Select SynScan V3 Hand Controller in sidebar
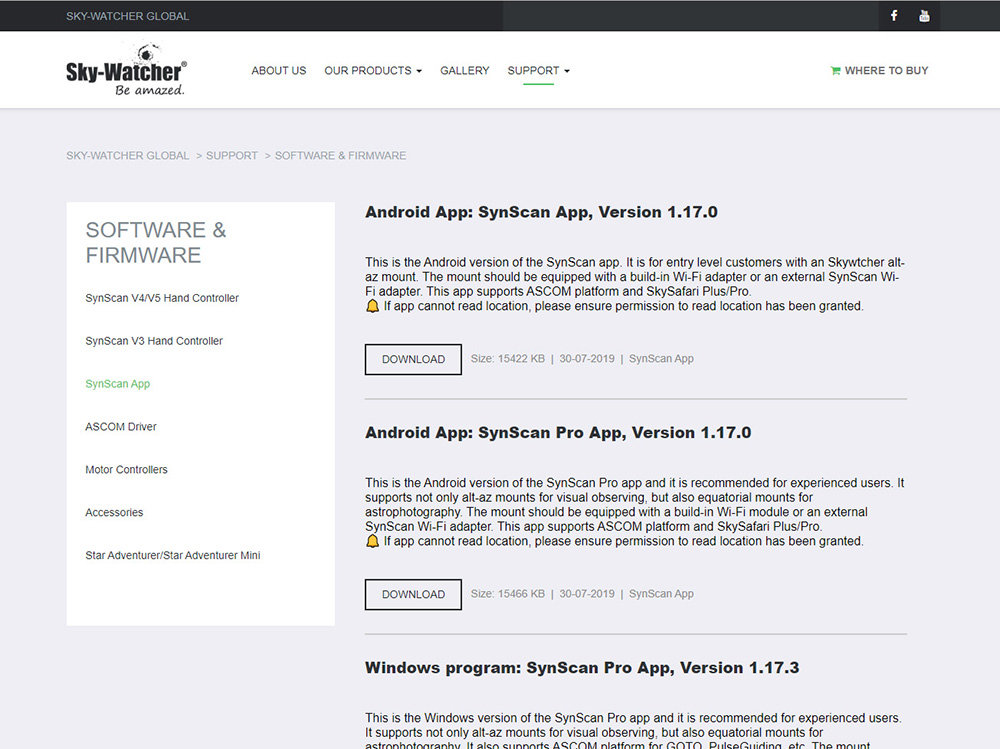The height and width of the screenshot is (749, 1000). click(x=154, y=341)
